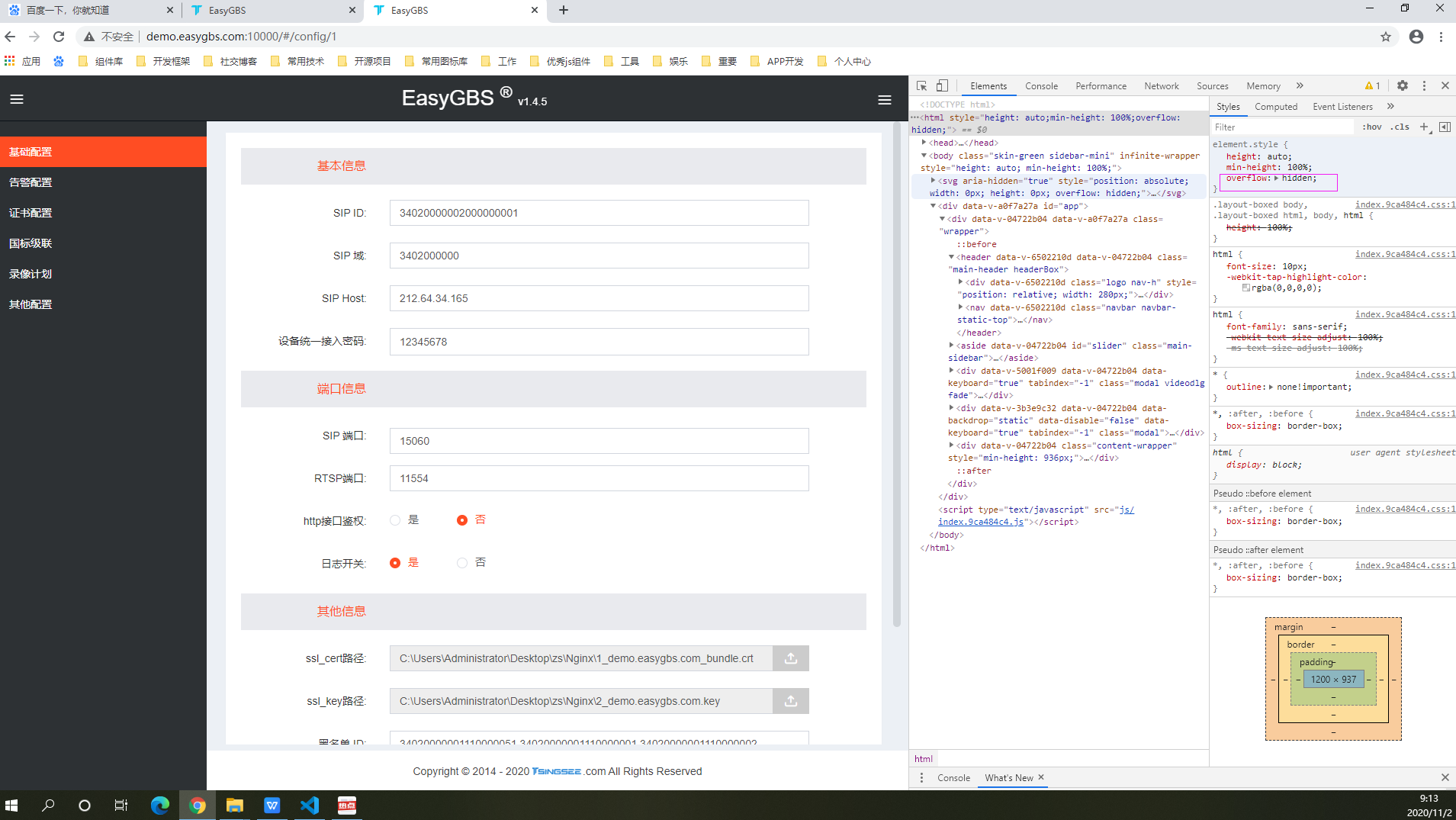Open 证书配置 in sidebar

103,213
